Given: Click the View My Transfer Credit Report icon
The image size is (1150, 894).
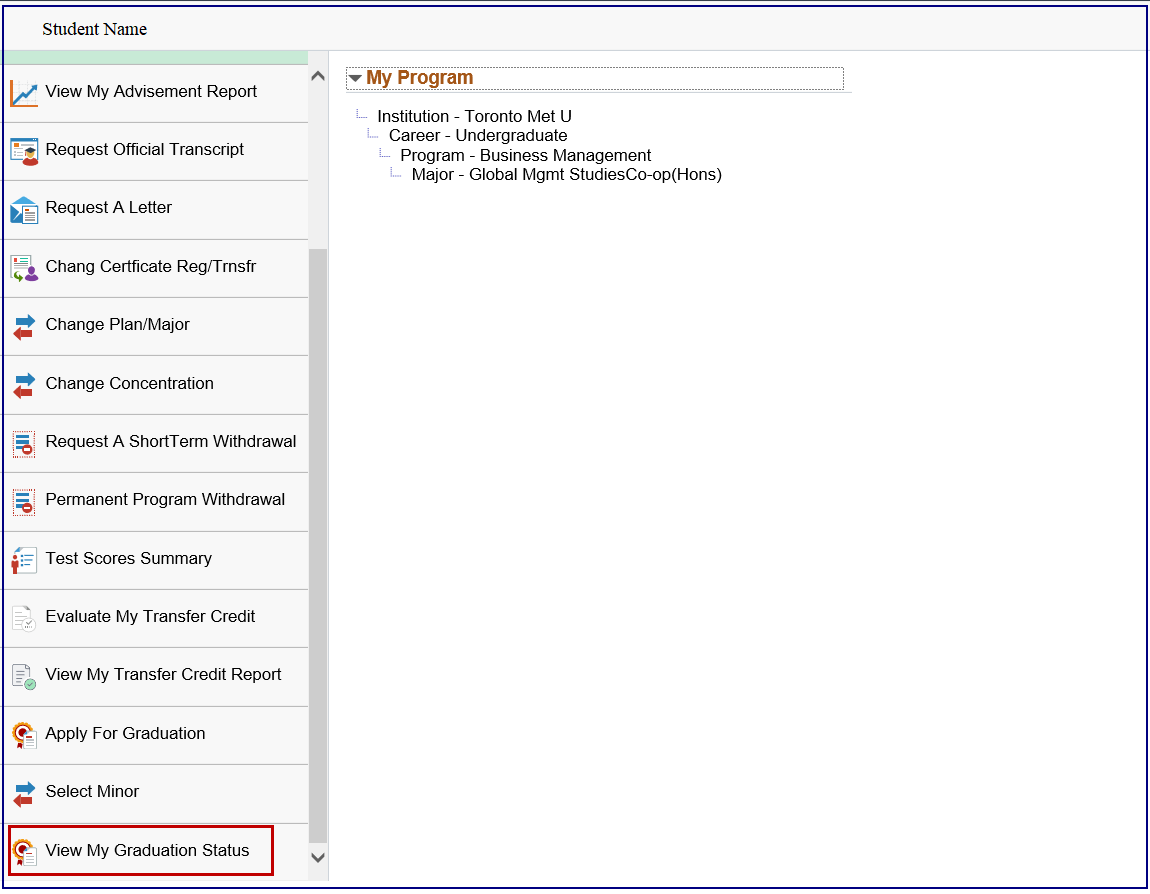Looking at the screenshot, I should click(x=24, y=676).
